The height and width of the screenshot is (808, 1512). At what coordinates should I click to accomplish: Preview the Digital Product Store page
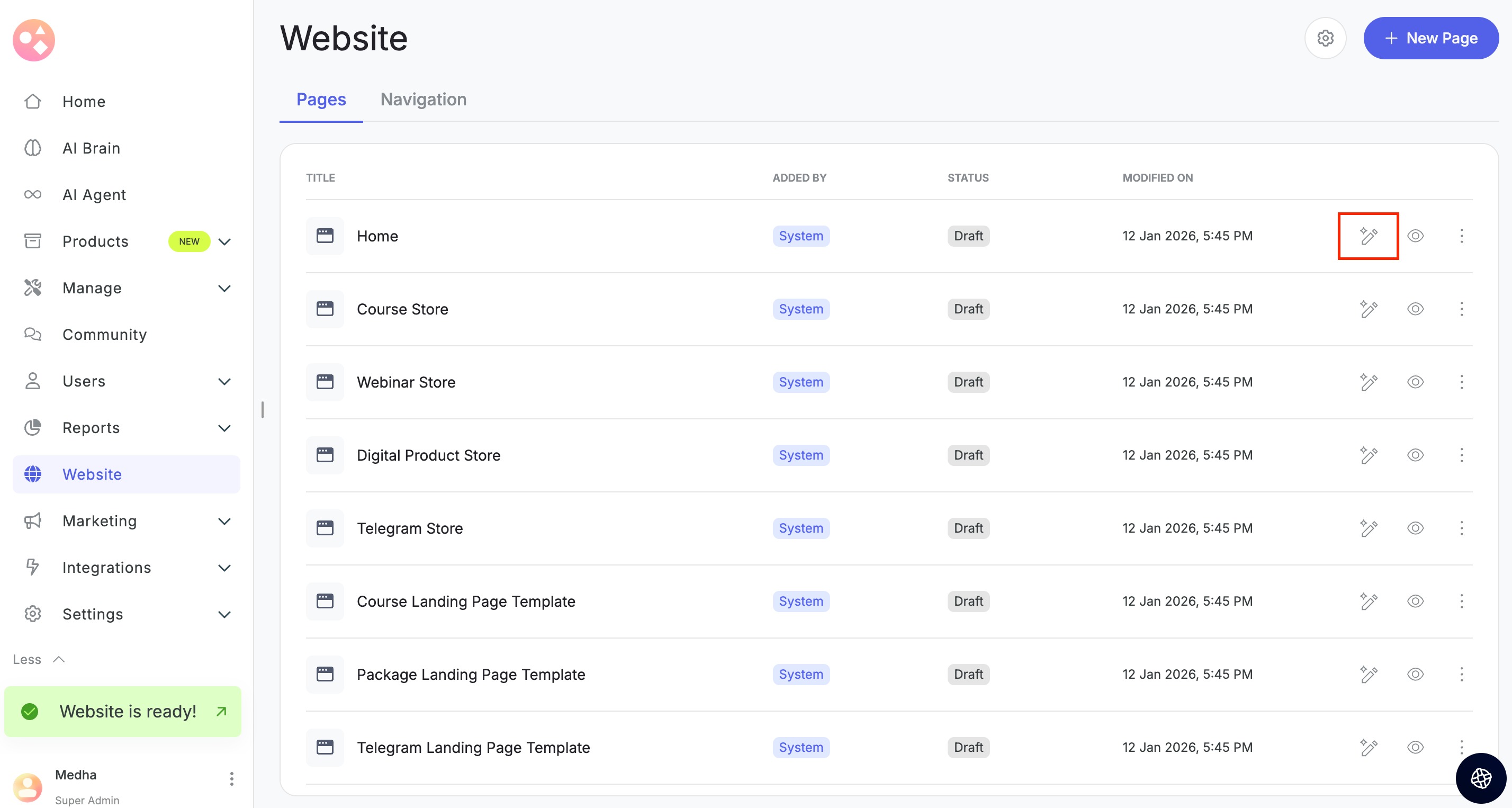[1415, 455]
